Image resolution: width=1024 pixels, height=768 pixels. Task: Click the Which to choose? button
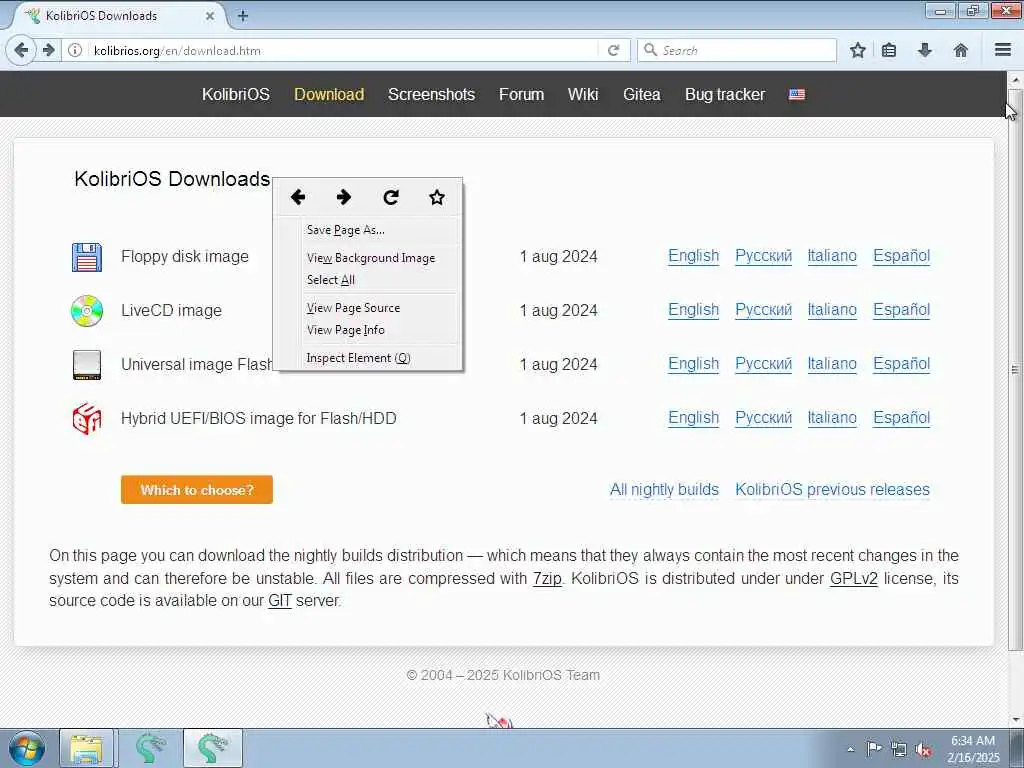pyautogui.click(x=197, y=490)
